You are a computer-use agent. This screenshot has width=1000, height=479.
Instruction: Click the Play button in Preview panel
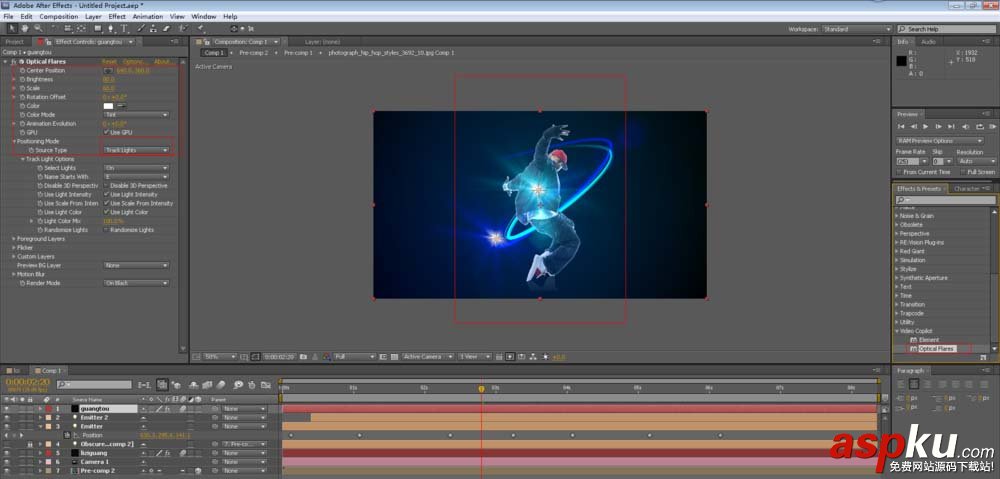(924, 127)
